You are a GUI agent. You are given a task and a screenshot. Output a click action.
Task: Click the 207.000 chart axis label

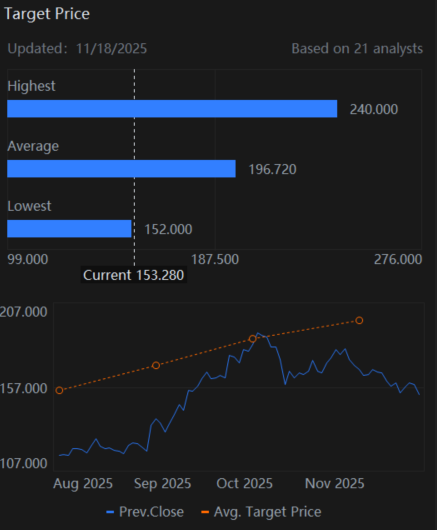click(23, 312)
